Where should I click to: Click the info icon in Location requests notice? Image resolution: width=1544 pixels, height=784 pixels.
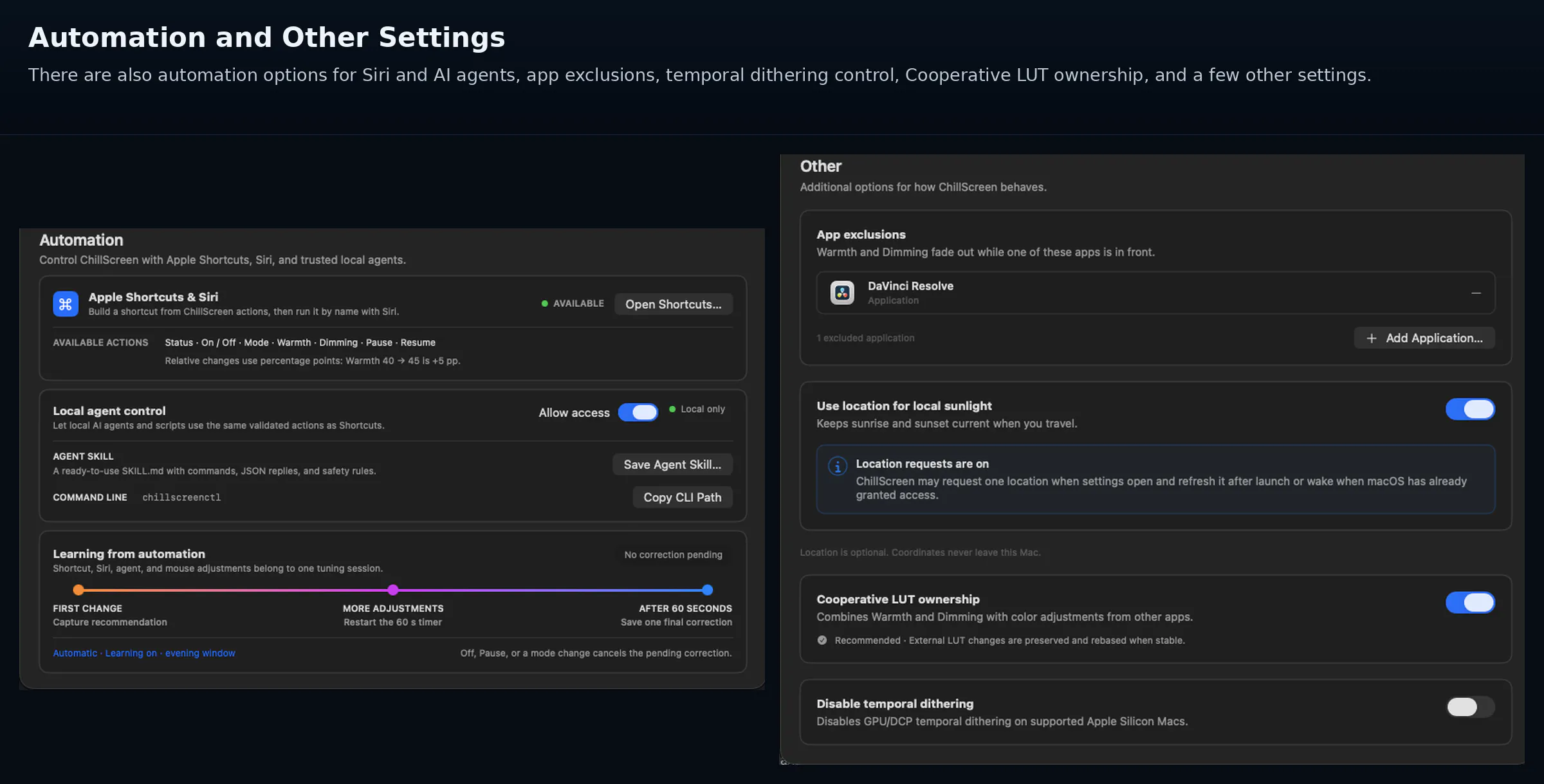pyautogui.click(x=837, y=466)
